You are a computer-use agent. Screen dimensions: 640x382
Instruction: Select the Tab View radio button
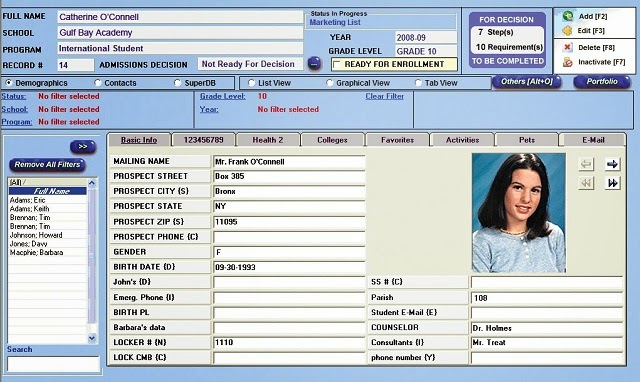point(418,83)
